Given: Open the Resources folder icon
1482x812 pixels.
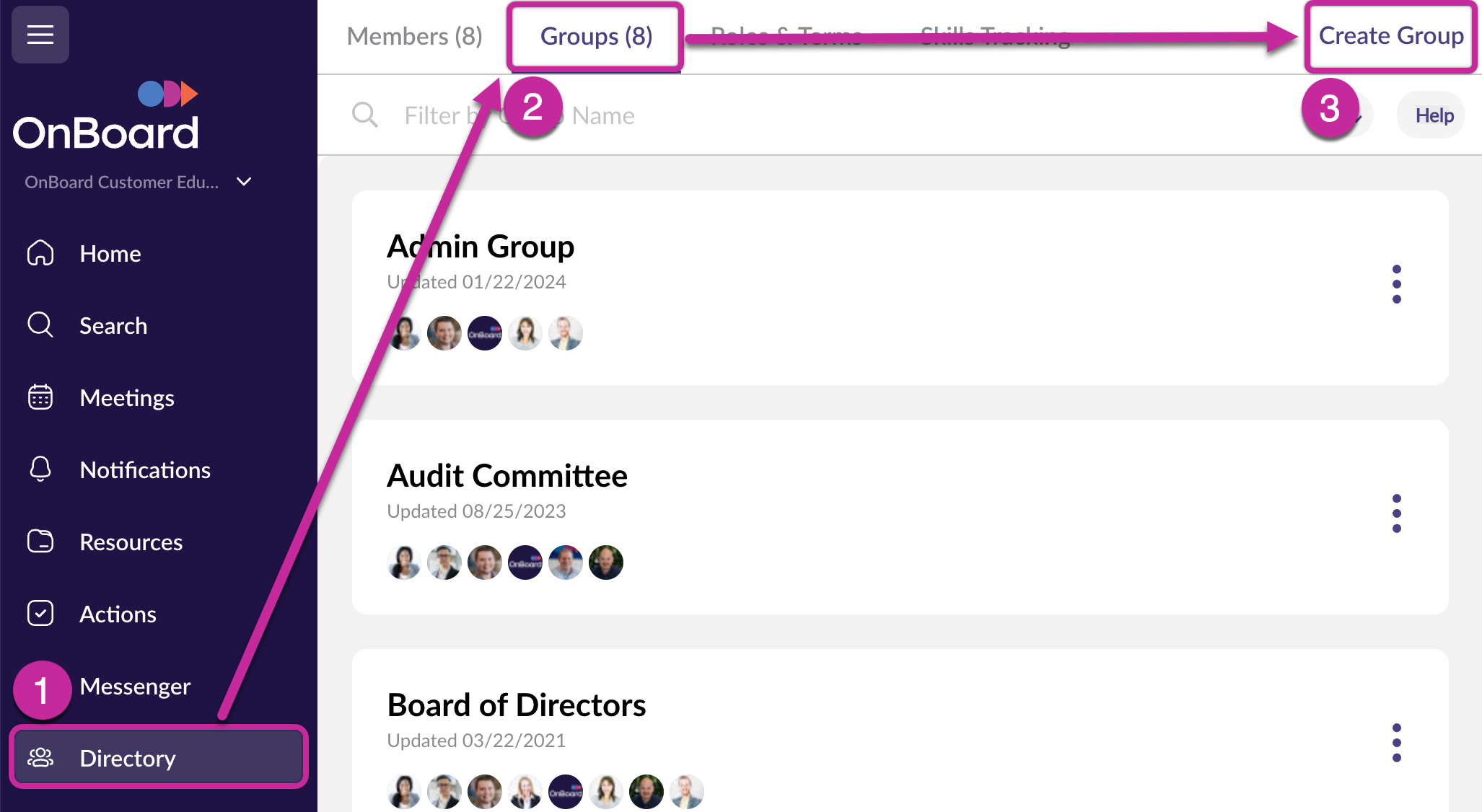Looking at the screenshot, I should click(40, 542).
